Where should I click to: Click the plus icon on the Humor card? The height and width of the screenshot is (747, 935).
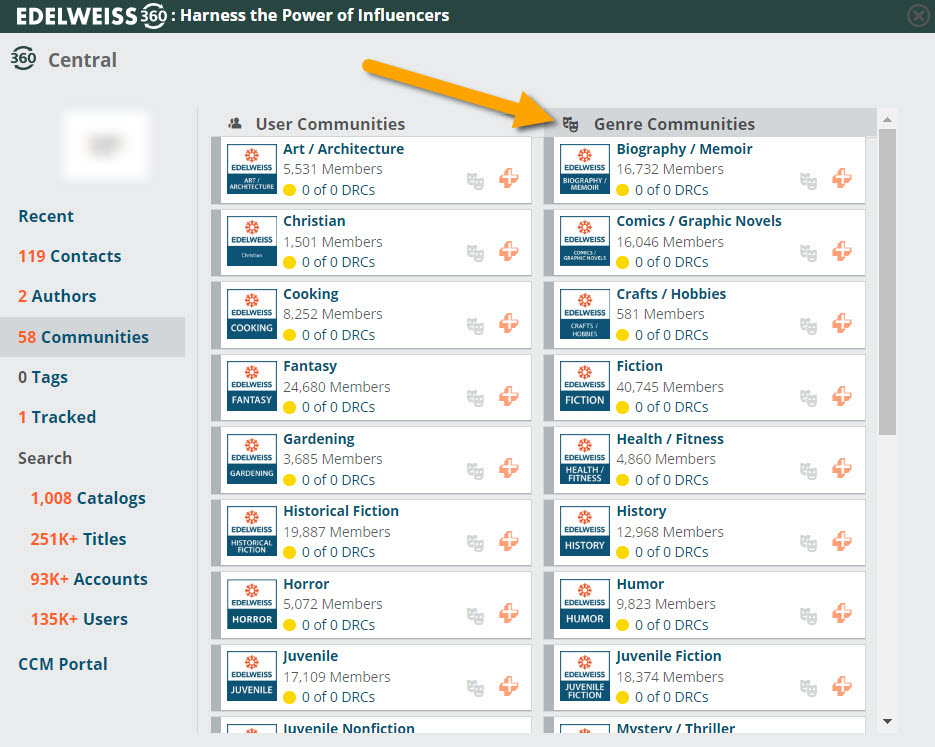(x=842, y=613)
